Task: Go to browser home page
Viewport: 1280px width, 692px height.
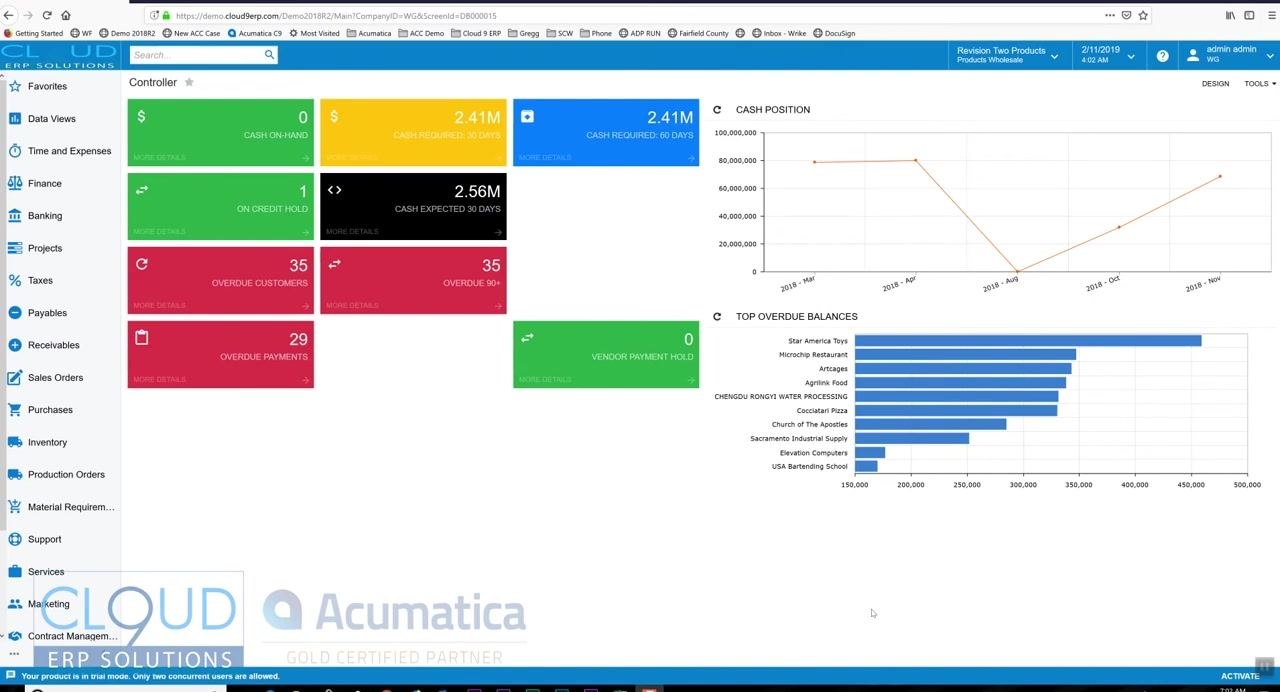Action: (66, 15)
